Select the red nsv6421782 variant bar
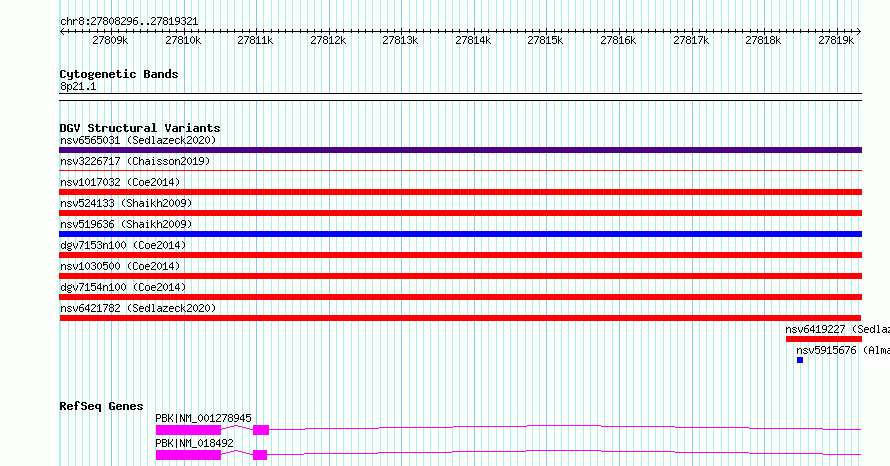 [x=460, y=318]
